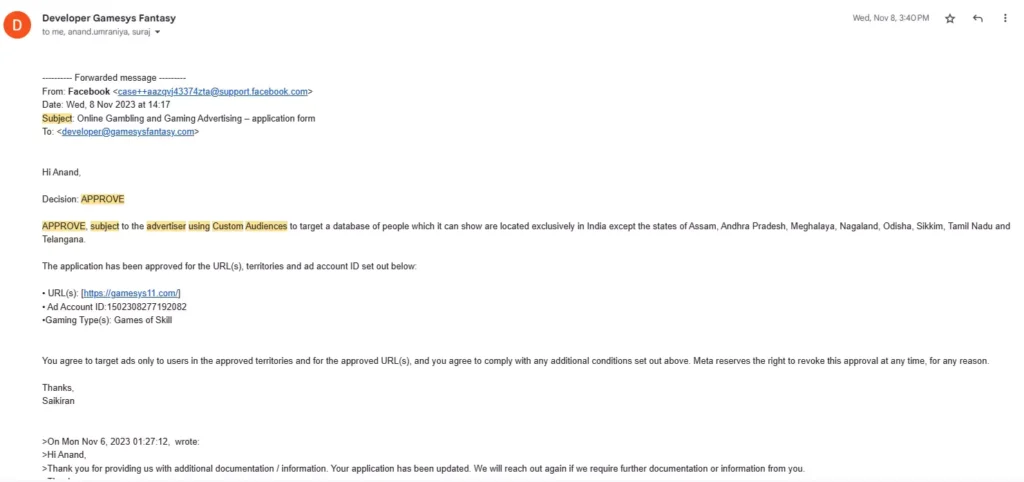Open the https://gamesys11.com/ URL link
Image resolution: width=1024 pixels, height=482 pixels.
click(131, 293)
